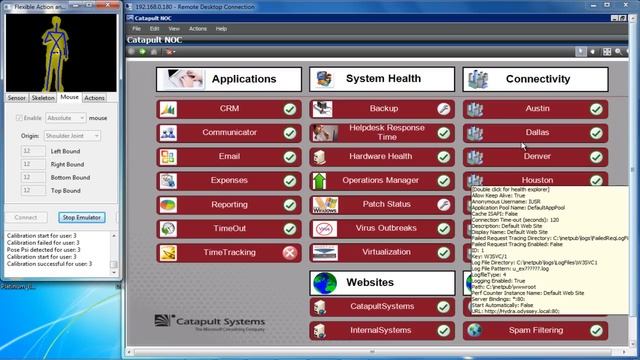Click the Stop Emulator button

coord(82,218)
